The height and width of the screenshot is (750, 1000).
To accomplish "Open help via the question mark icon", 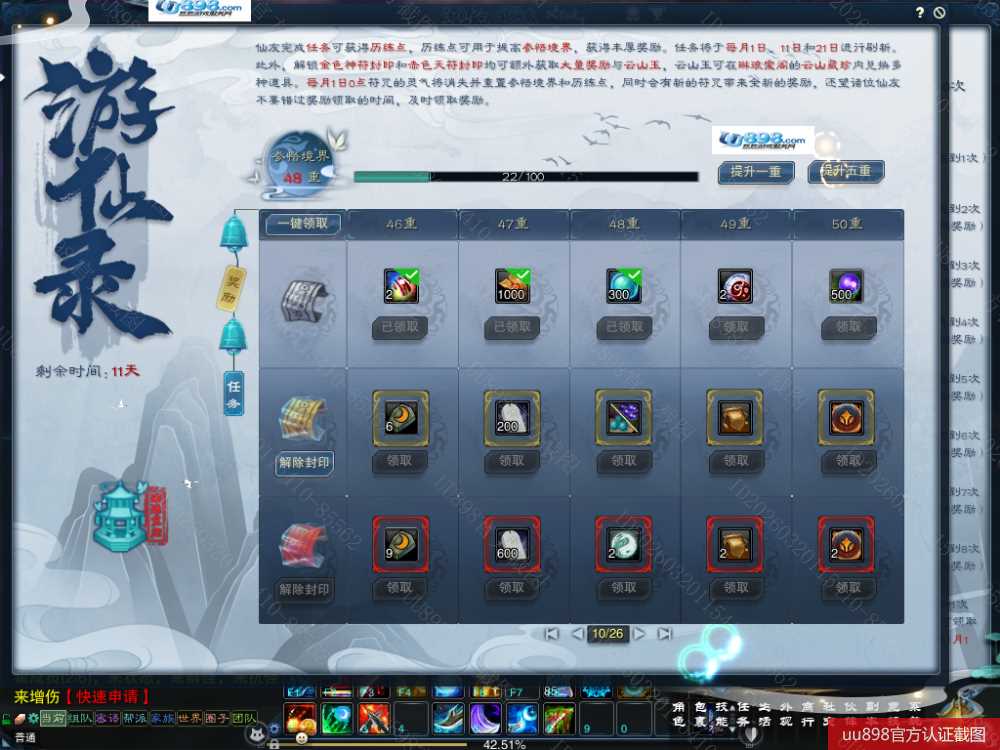I will pos(920,13).
